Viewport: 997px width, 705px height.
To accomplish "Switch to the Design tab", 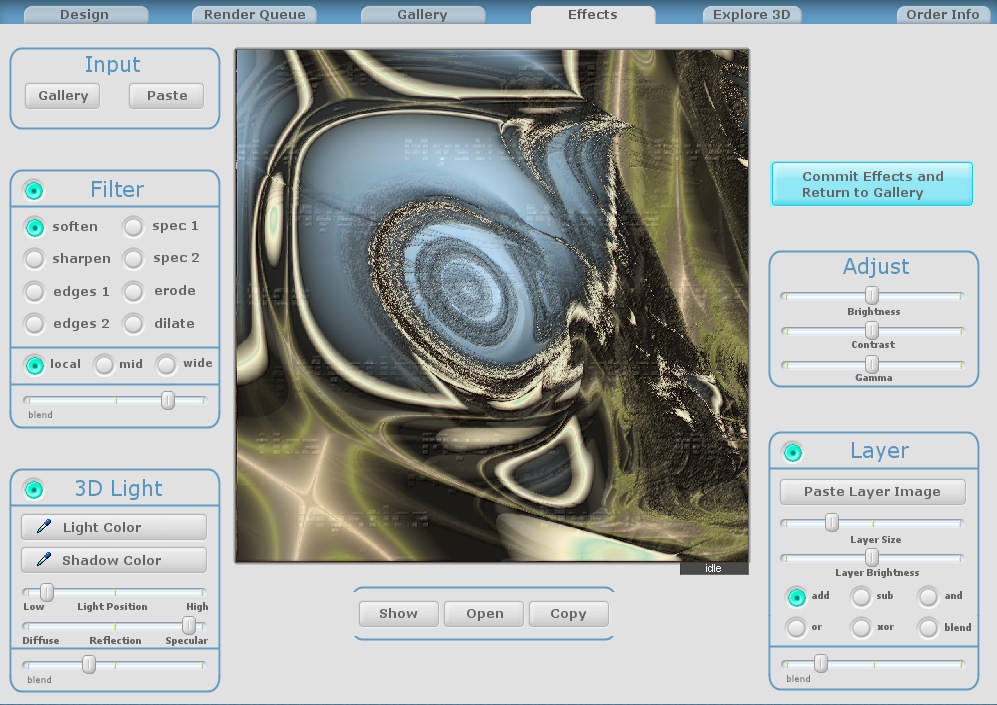I will pyautogui.click(x=85, y=15).
